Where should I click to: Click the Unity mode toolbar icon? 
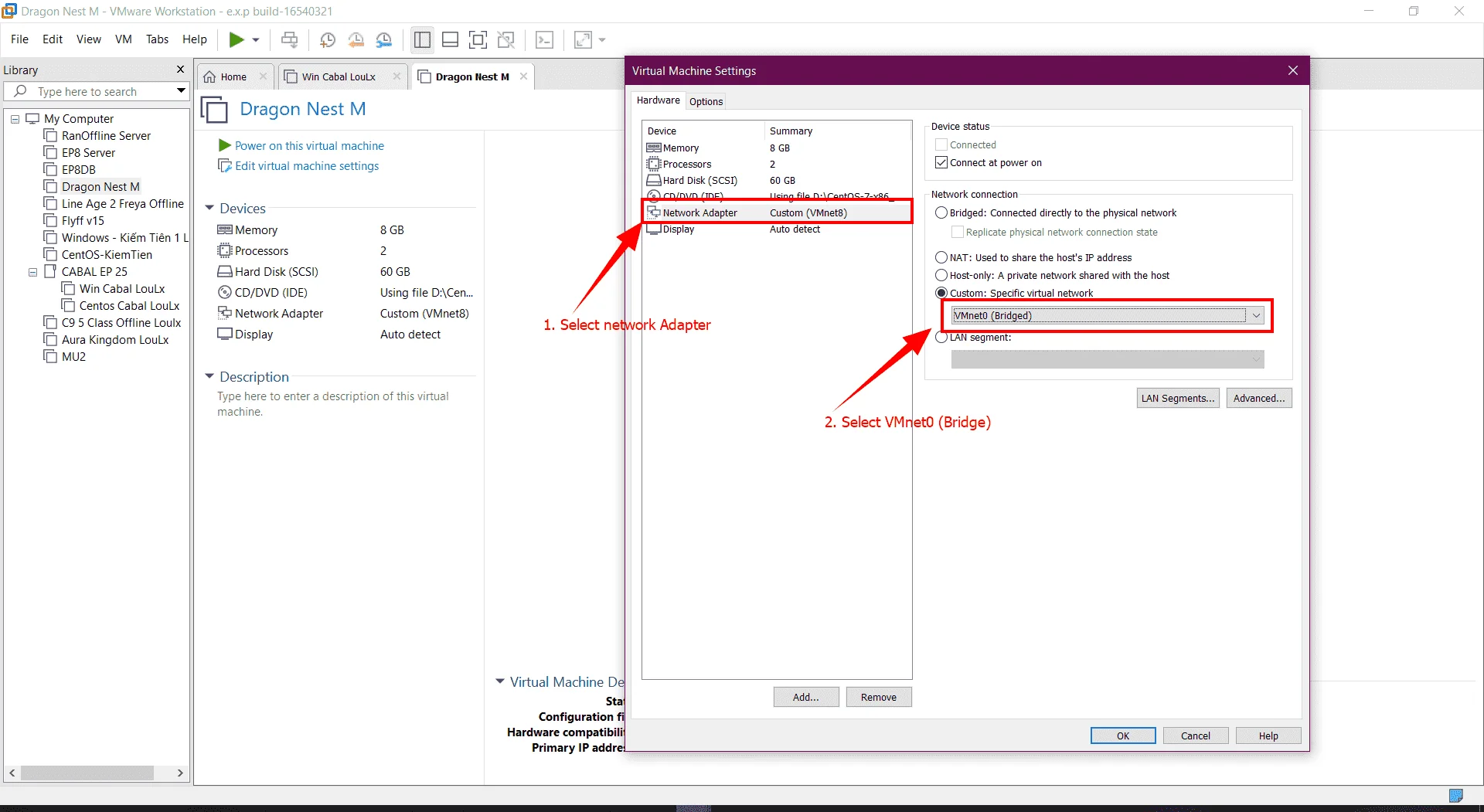pos(506,39)
